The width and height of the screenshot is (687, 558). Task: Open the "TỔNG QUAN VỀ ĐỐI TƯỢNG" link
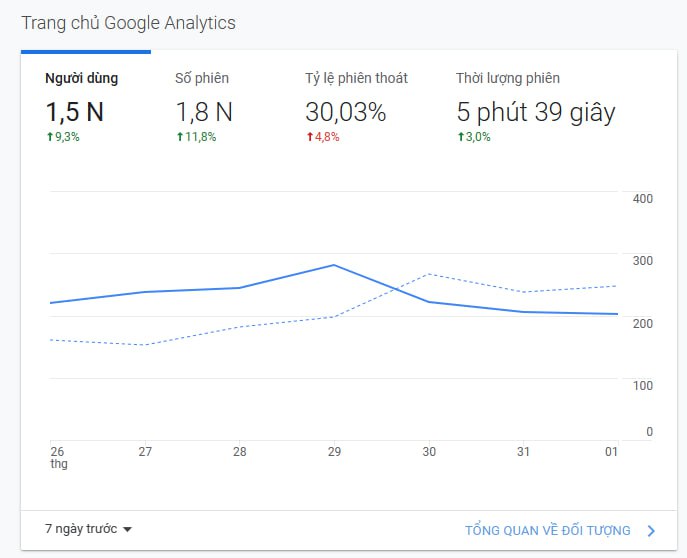pyautogui.click(x=547, y=531)
